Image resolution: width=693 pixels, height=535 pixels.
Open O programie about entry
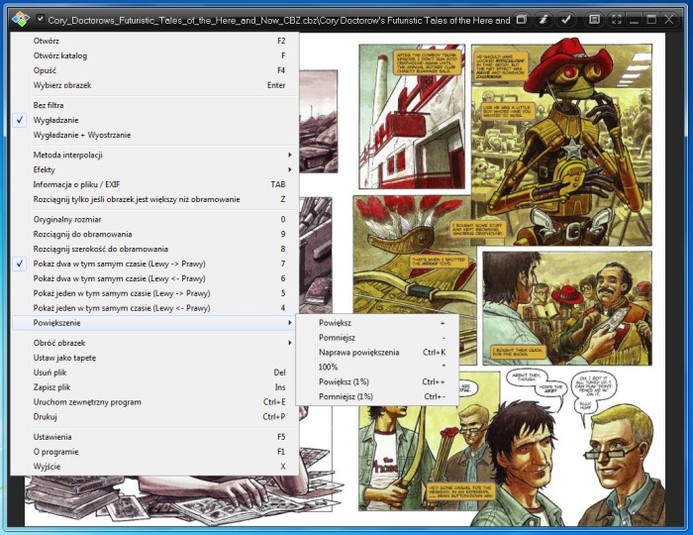pyautogui.click(x=155, y=452)
